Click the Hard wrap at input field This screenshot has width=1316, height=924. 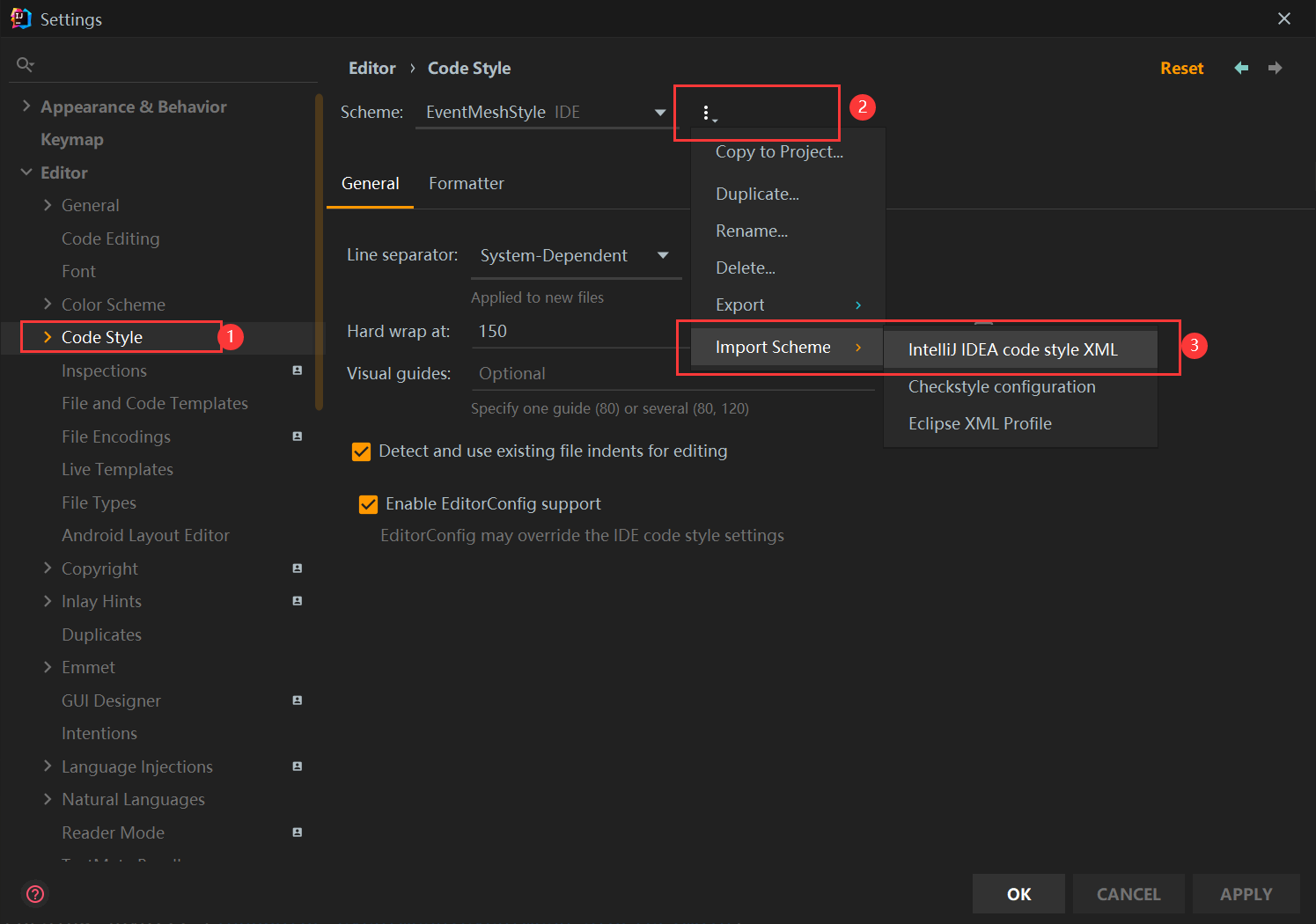pyautogui.click(x=572, y=332)
